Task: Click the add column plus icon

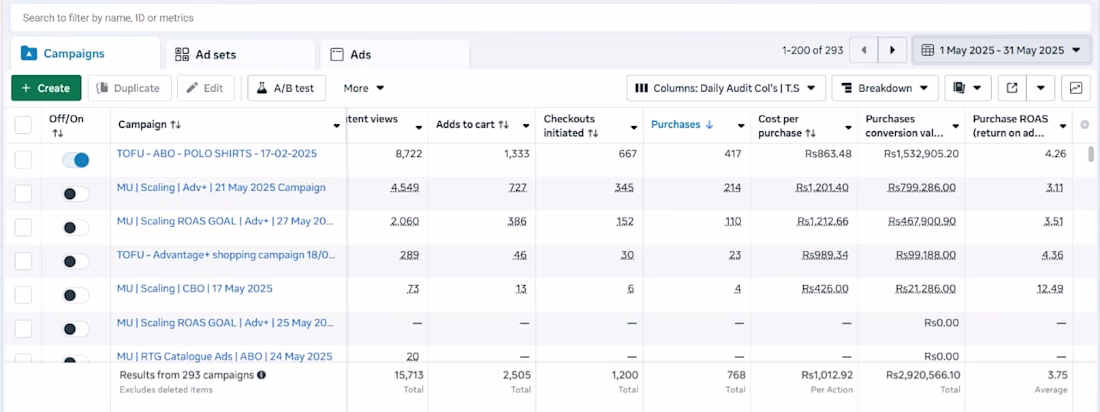Action: pos(1085,124)
